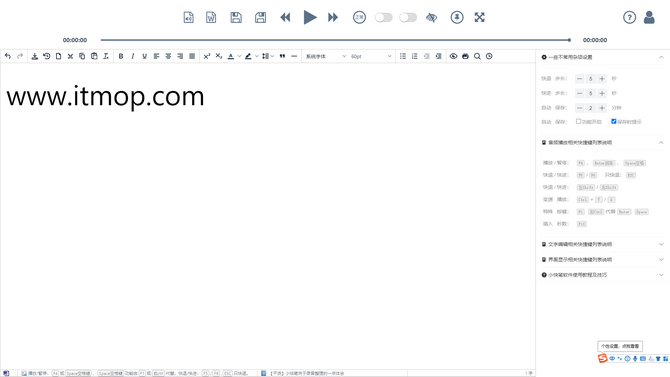Toggle the first switch beside speed icon
The width and height of the screenshot is (670, 377).
click(384, 18)
